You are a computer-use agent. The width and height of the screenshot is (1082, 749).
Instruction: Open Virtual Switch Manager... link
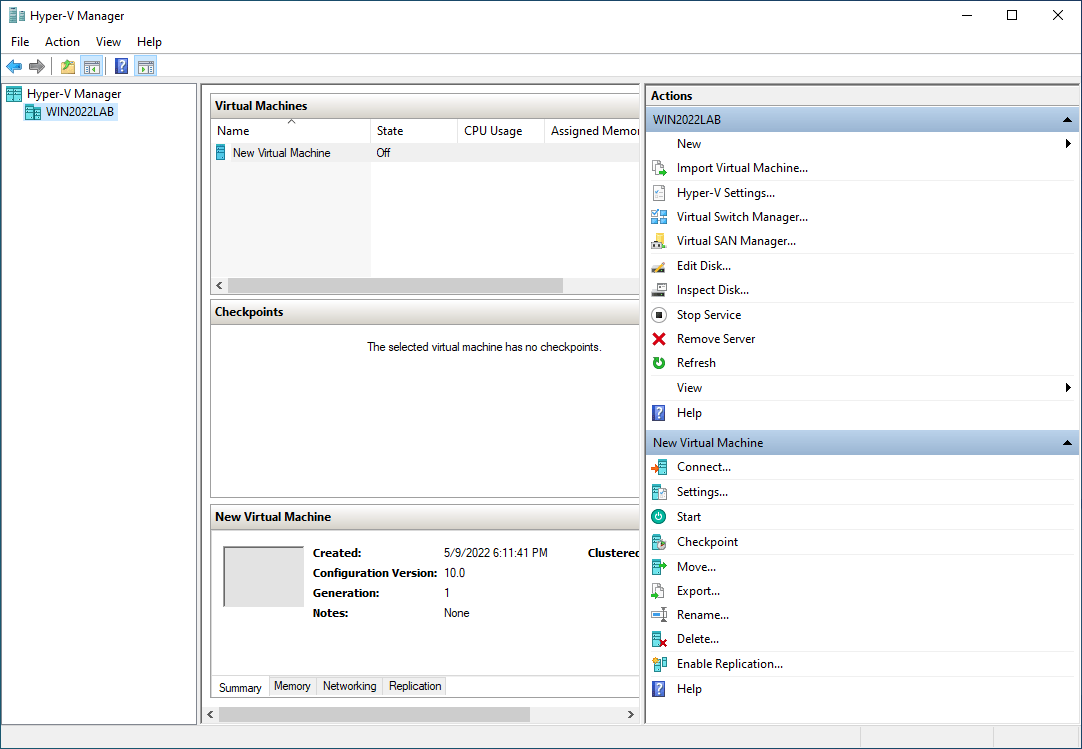(x=742, y=217)
